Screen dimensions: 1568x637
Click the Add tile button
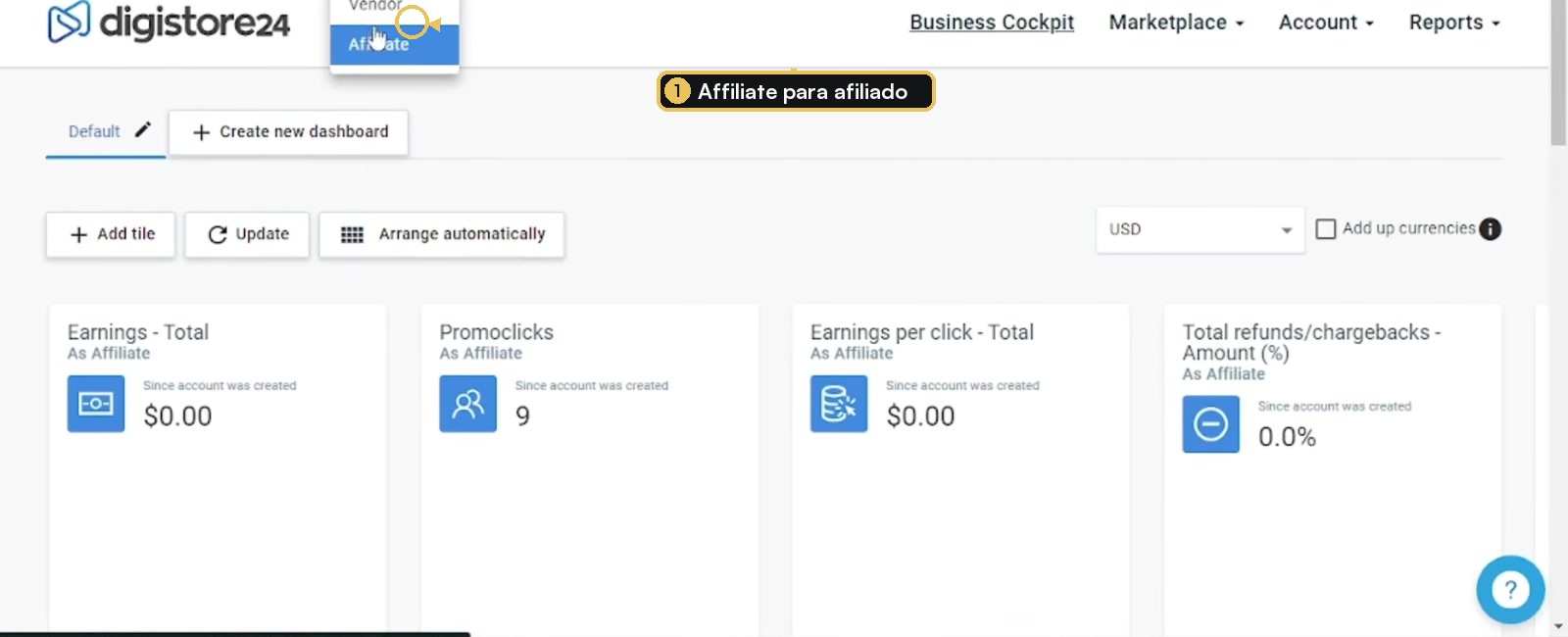(111, 234)
